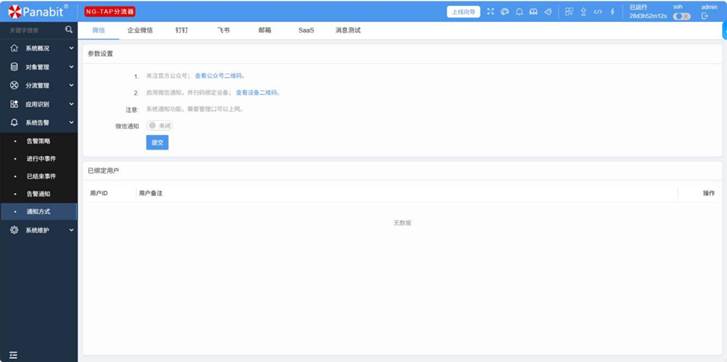Open 告警策略 in sidebar submenu

click(39, 141)
